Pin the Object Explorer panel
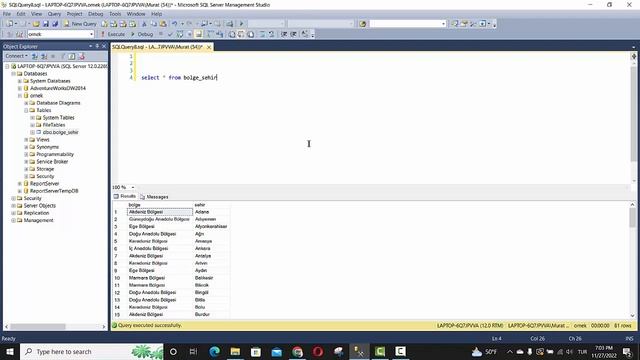 [x=97, y=46]
